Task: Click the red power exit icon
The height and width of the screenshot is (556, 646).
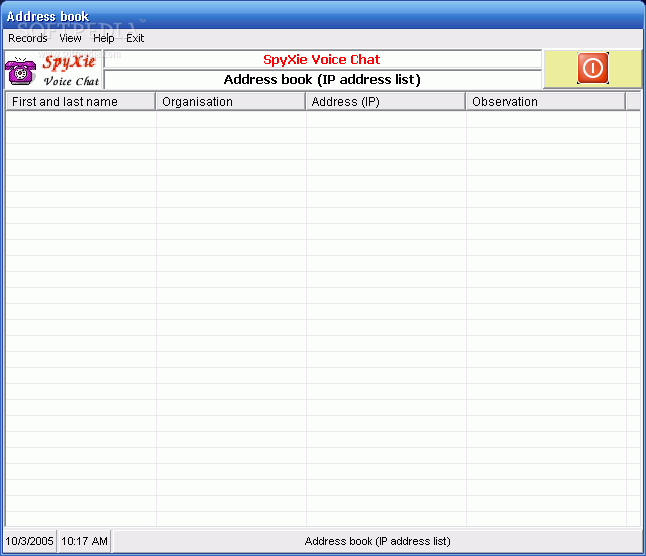Action: click(592, 68)
